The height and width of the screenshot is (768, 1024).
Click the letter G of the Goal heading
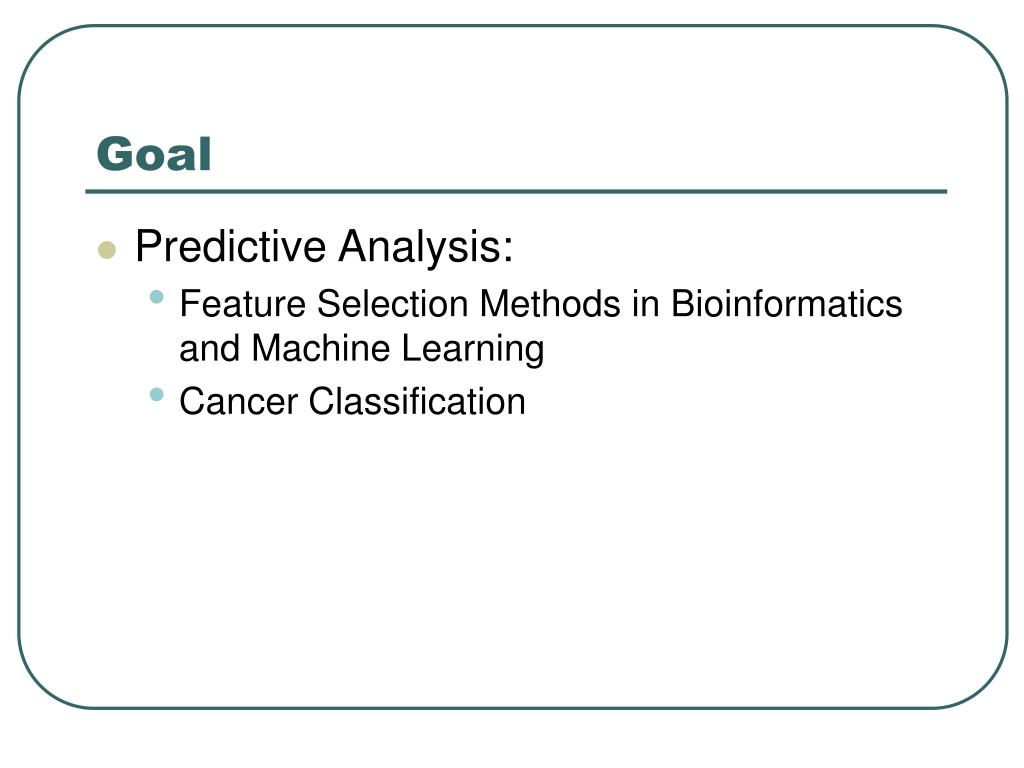pos(112,154)
